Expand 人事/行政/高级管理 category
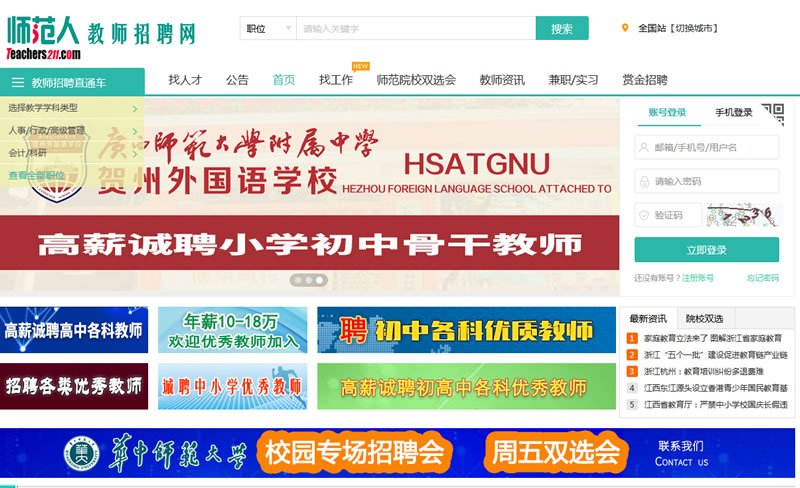The width and height of the screenshot is (800, 488). click(x=72, y=130)
